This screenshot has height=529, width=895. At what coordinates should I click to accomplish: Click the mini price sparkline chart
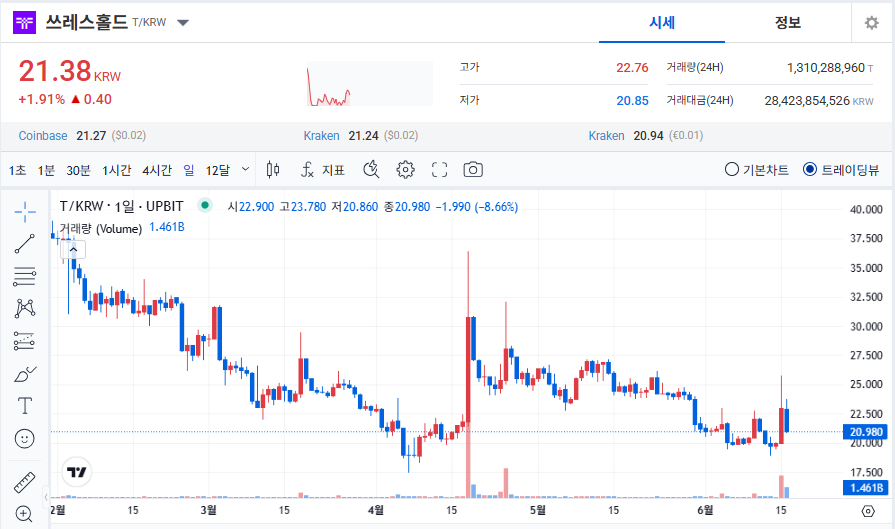click(370, 84)
